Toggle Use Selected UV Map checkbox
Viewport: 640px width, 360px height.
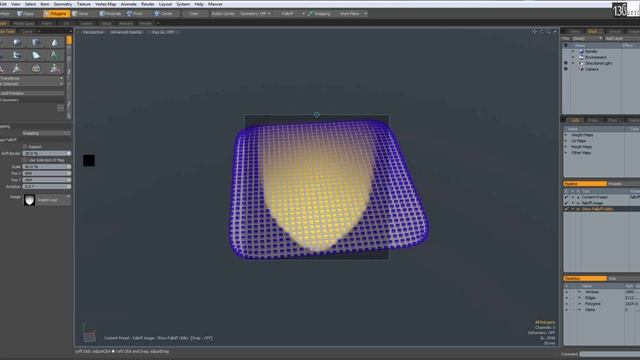[25, 160]
